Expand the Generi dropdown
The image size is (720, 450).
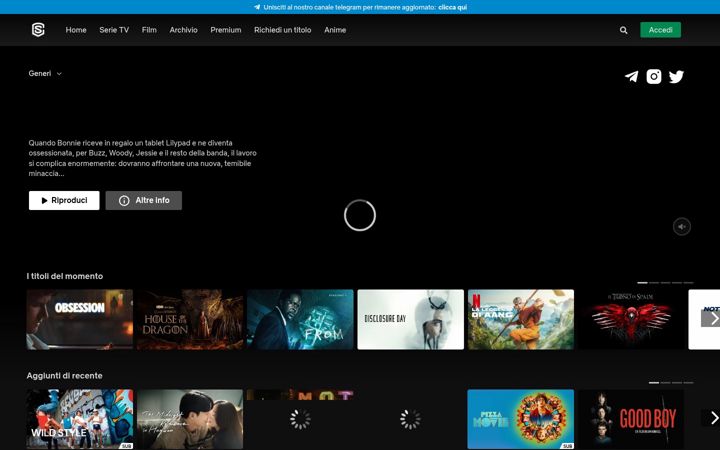[45, 73]
